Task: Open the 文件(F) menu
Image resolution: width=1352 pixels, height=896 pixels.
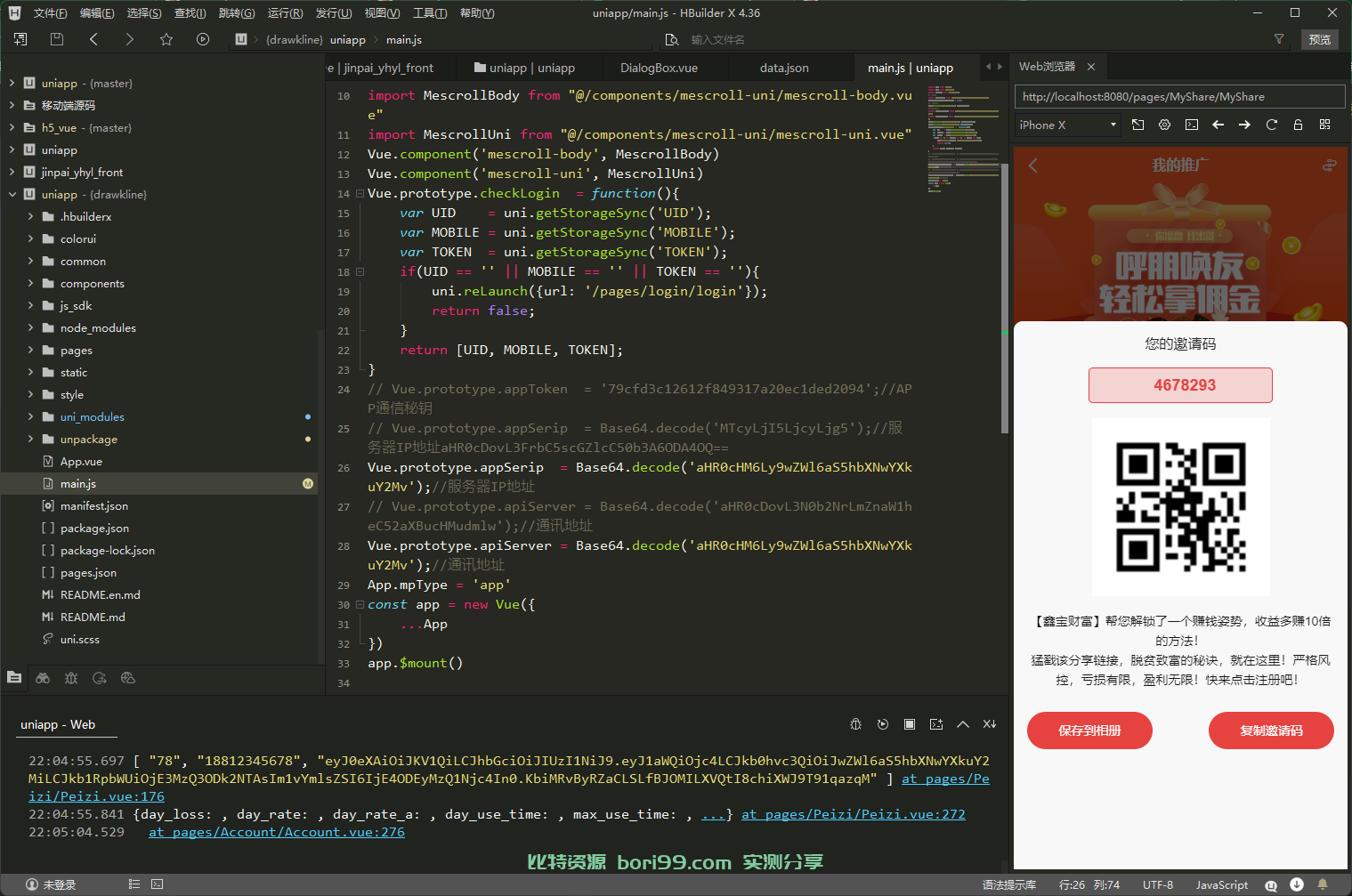Action: point(51,13)
